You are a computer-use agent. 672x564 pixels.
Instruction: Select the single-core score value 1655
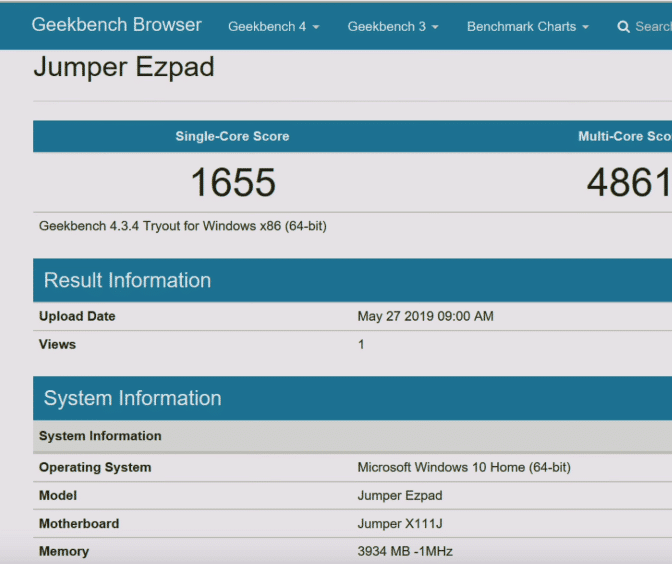click(x=233, y=183)
